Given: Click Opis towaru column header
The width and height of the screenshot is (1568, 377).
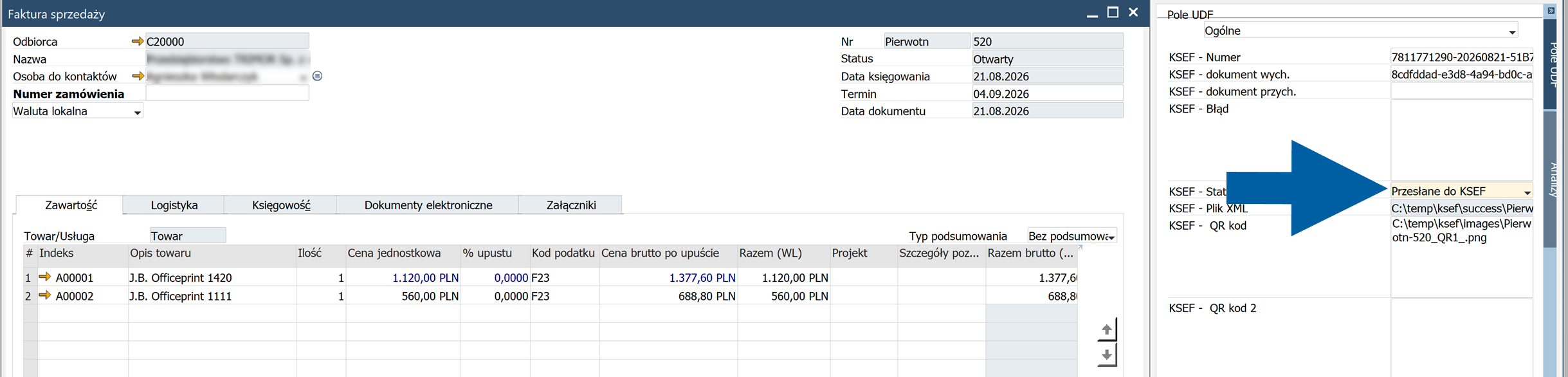Looking at the screenshot, I should pos(212,256).
